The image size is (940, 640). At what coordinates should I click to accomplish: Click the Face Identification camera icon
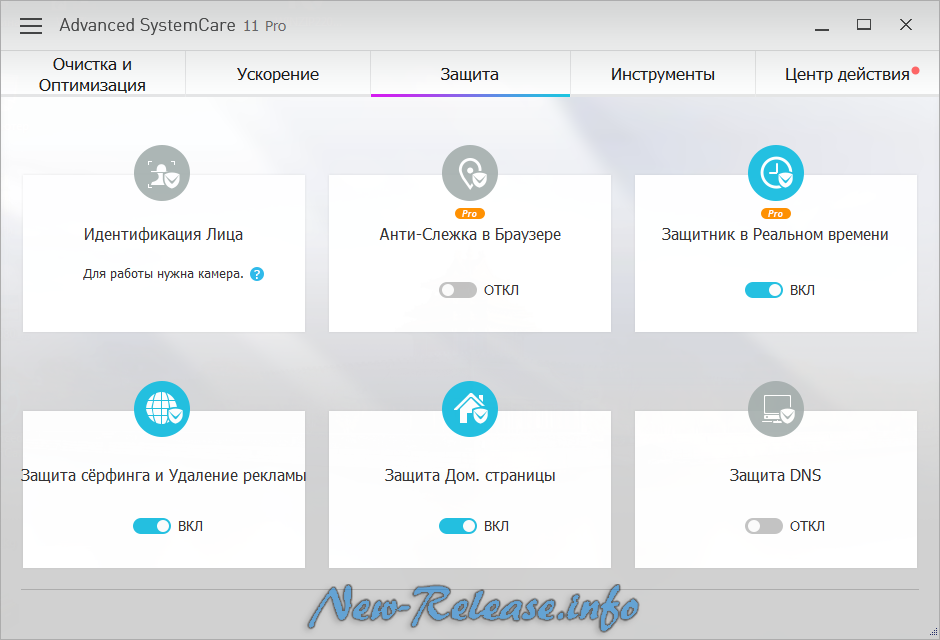coord(162,173)
